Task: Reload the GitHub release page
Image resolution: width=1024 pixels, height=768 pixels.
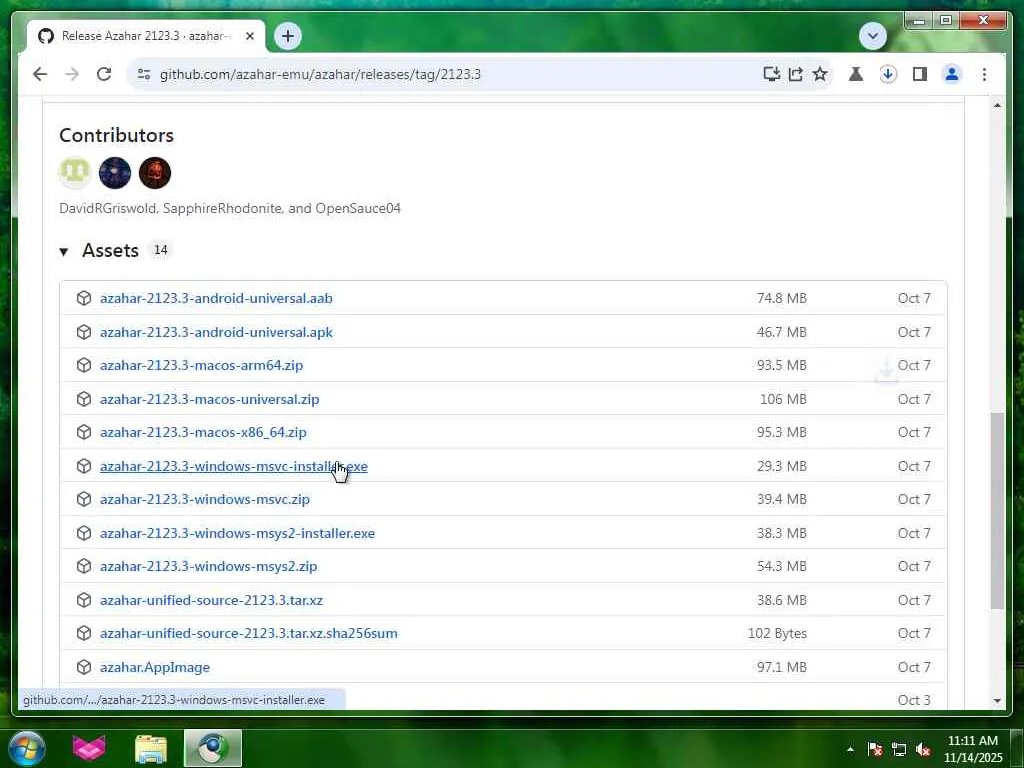Action: coord(104,74)
